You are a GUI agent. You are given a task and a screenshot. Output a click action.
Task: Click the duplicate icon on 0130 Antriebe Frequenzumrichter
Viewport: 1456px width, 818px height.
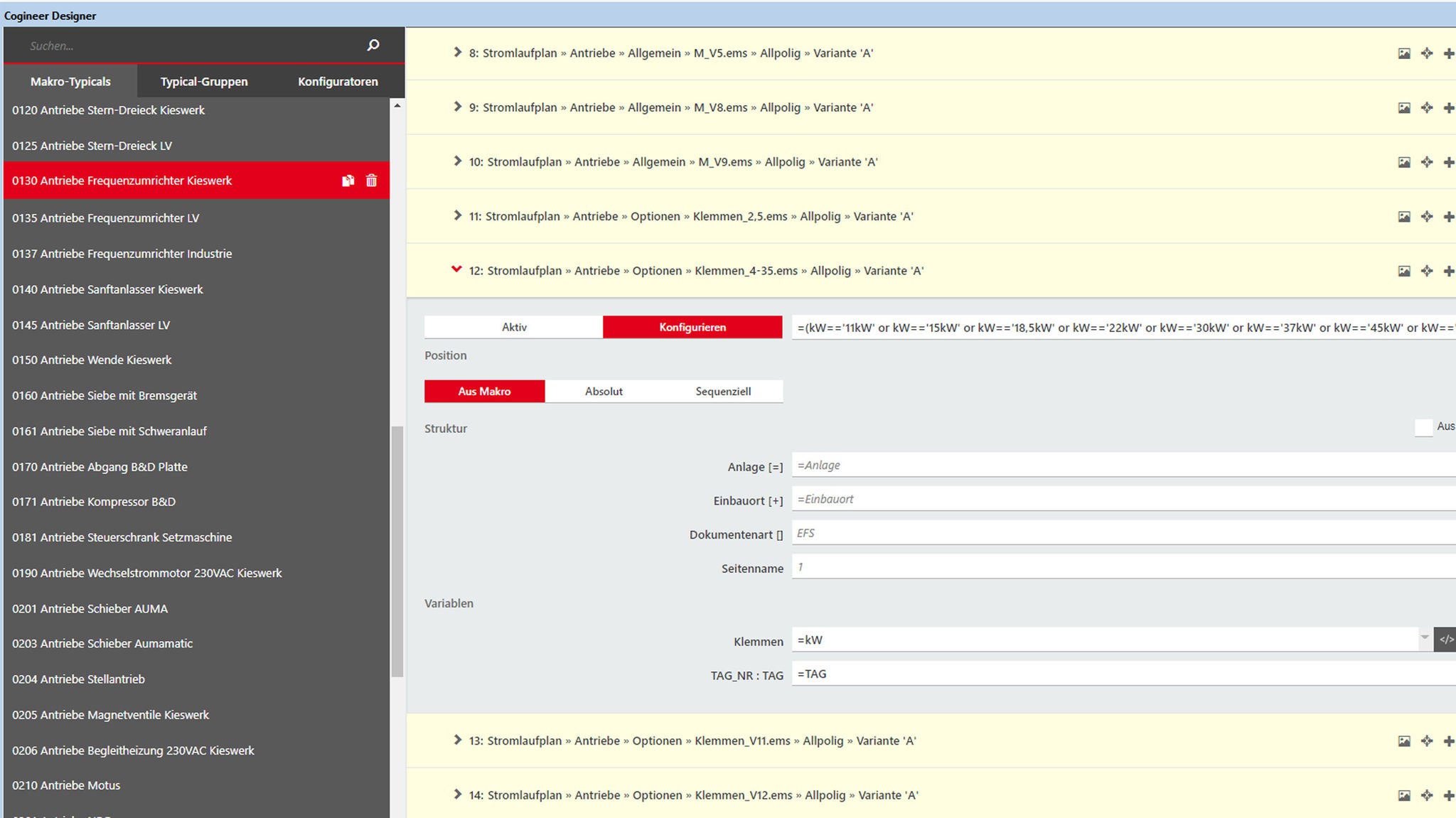coord(348,181)
